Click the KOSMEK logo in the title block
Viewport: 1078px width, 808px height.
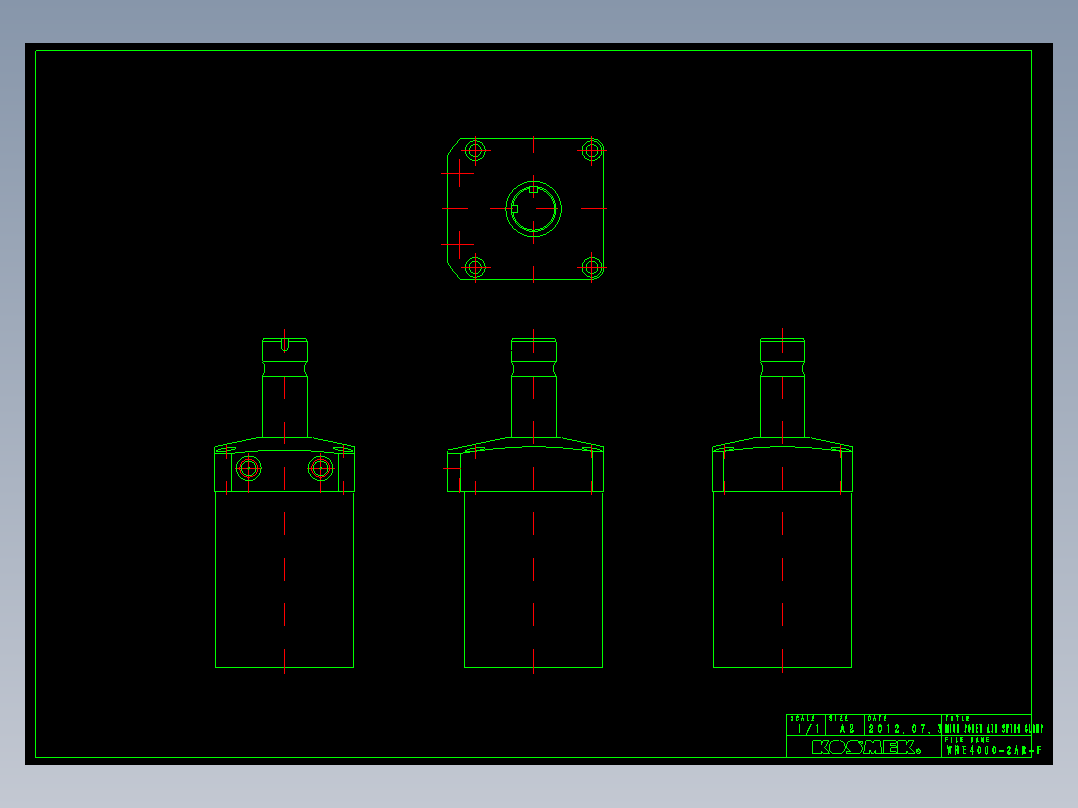coord(866,747)
